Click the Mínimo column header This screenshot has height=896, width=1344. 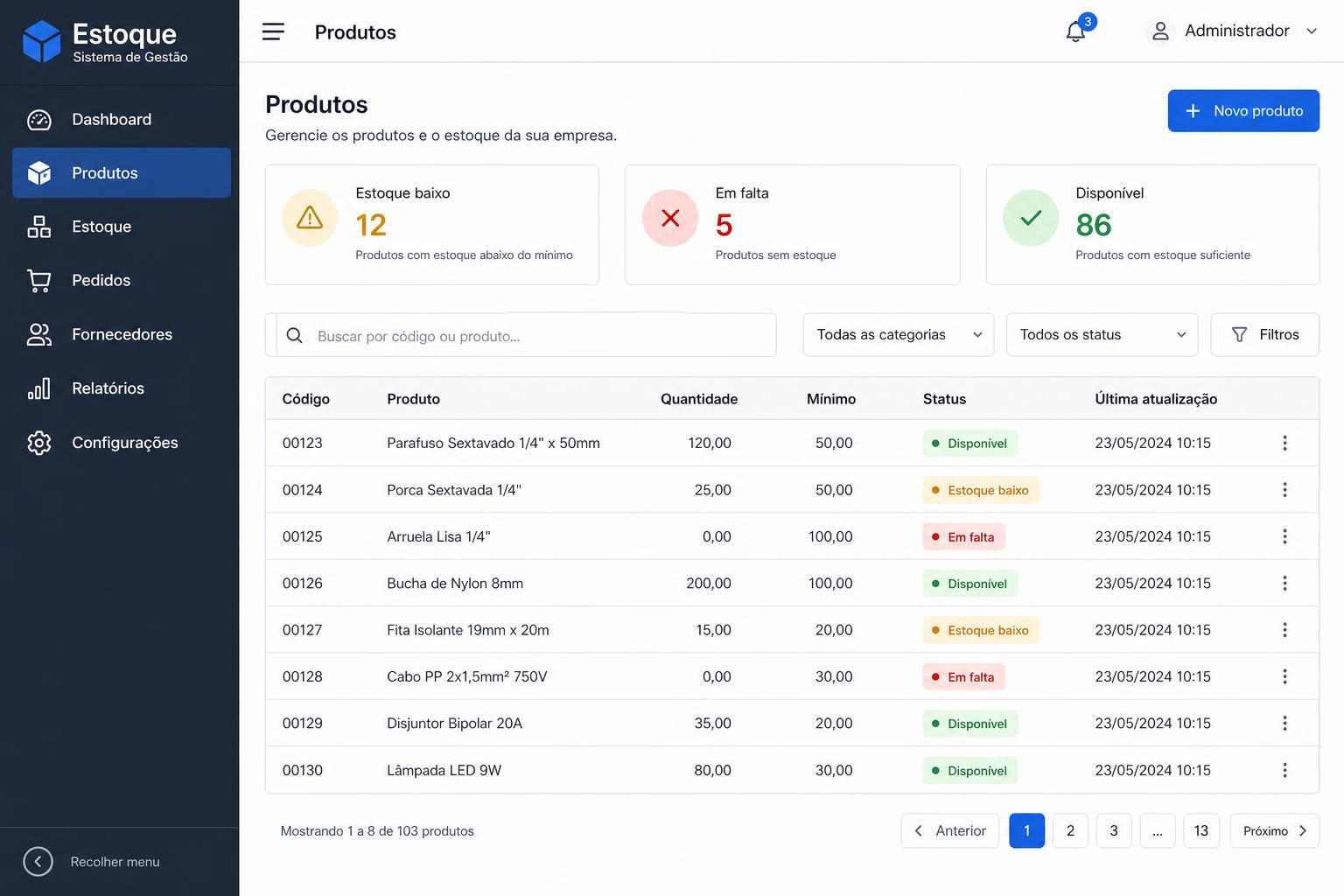pos(831,399)
